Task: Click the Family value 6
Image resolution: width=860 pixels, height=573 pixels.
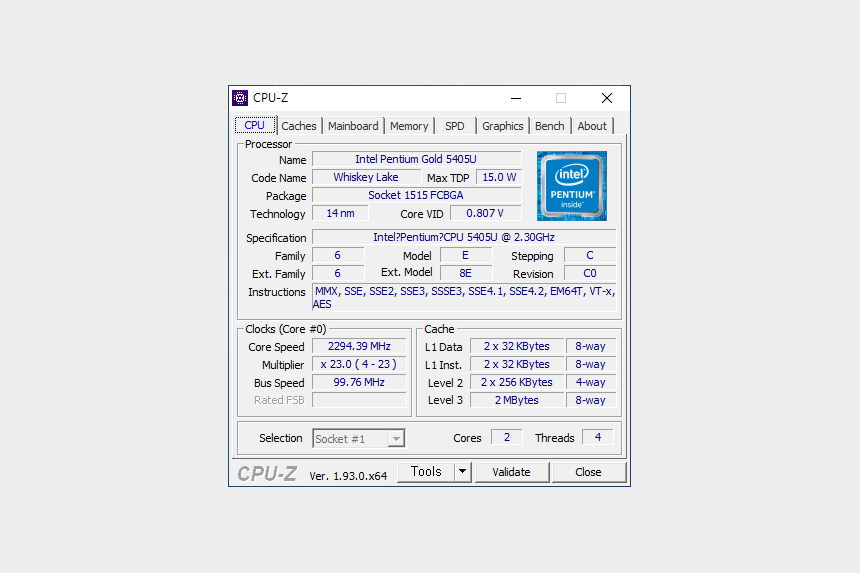Action: coord(338,256)
